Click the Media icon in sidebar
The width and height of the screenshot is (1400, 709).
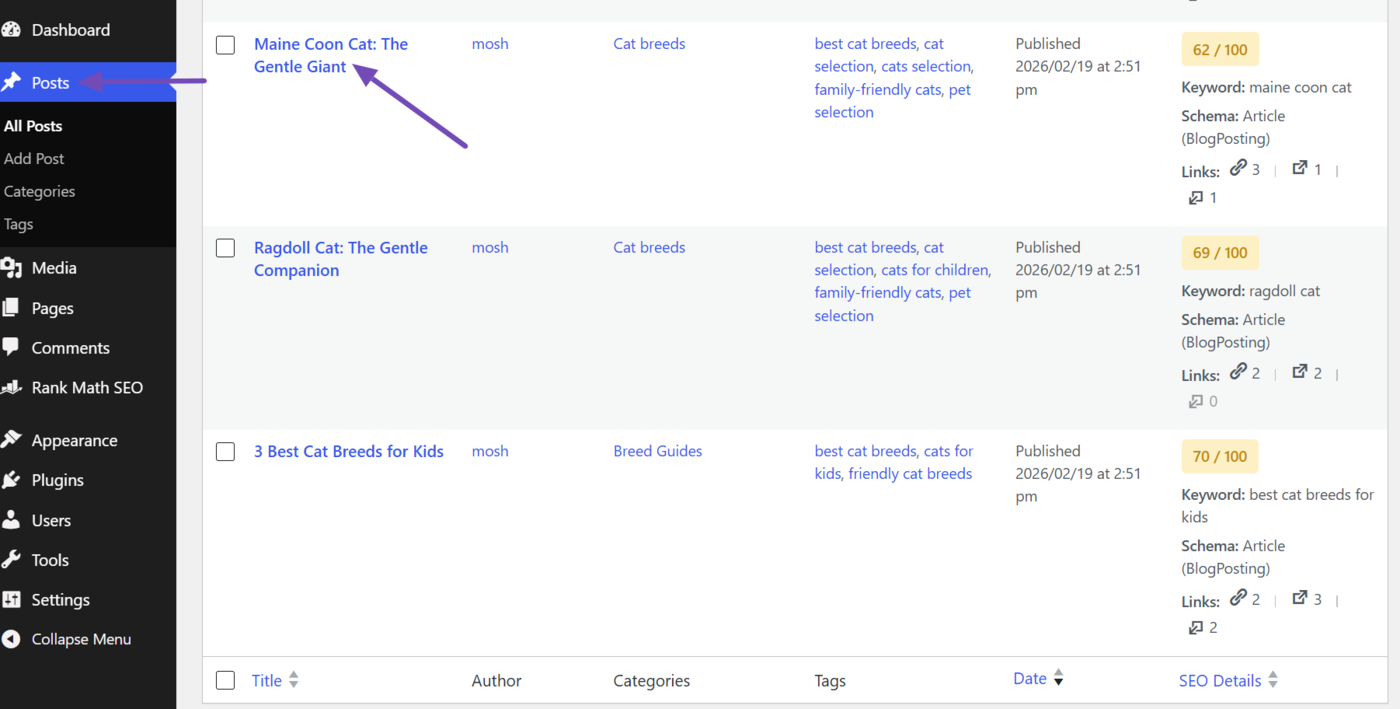tap(11, 268)
